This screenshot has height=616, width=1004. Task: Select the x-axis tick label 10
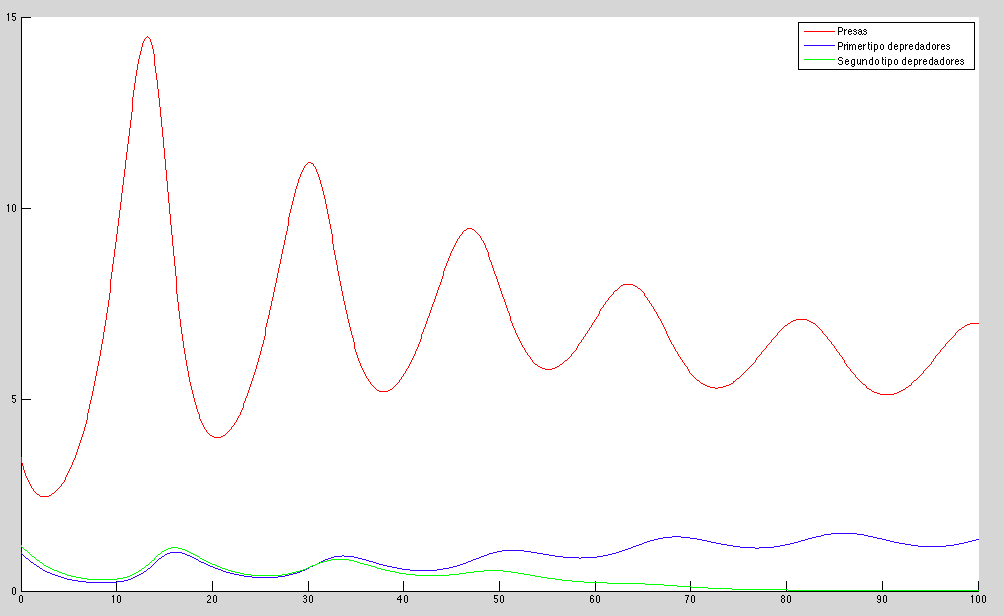(116, 600)
